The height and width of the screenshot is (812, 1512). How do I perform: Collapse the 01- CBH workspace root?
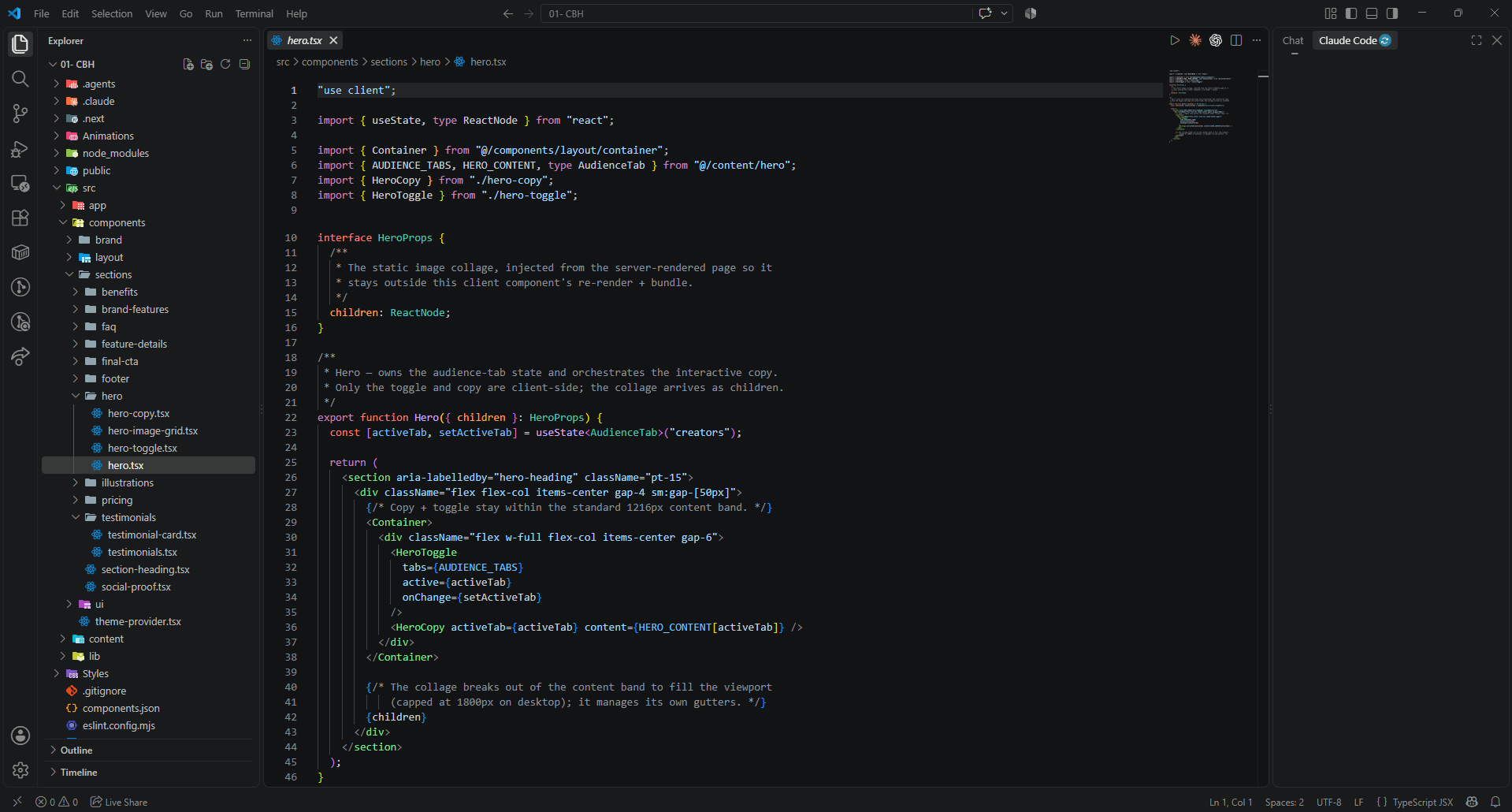[x=52, y=65]
